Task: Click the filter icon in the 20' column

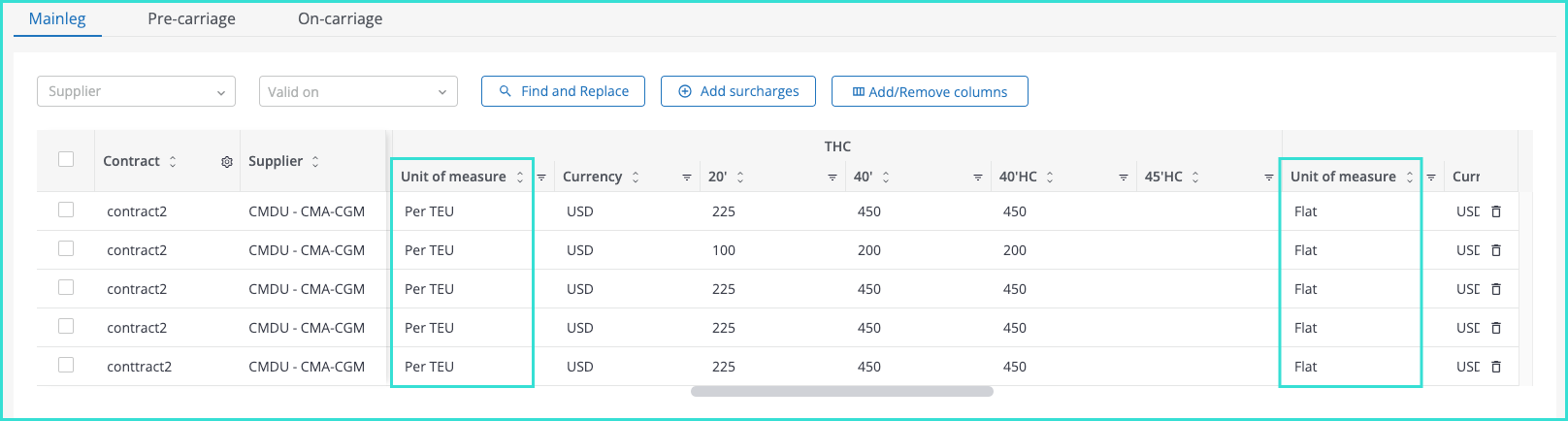Action: point(832,178)
